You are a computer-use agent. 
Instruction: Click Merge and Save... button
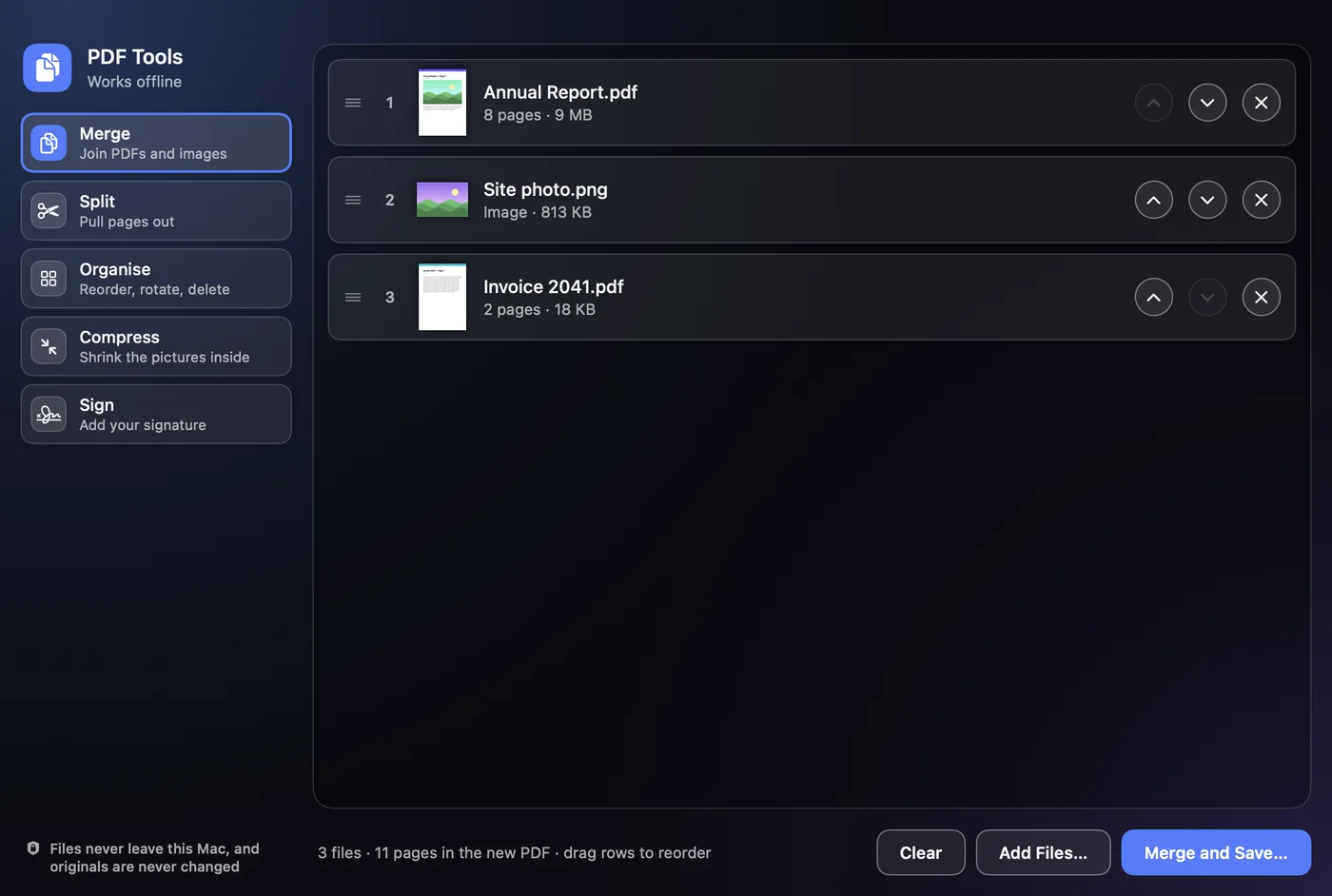click(1216, 852)
